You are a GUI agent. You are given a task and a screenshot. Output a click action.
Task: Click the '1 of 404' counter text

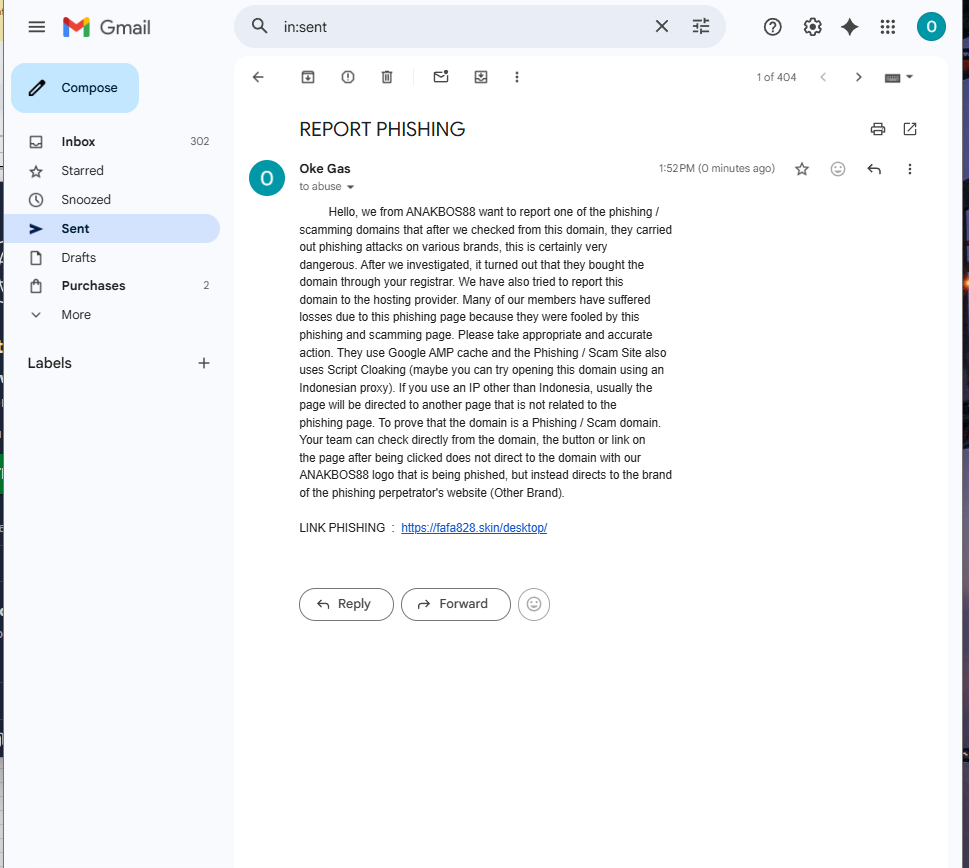pos(776,77)
